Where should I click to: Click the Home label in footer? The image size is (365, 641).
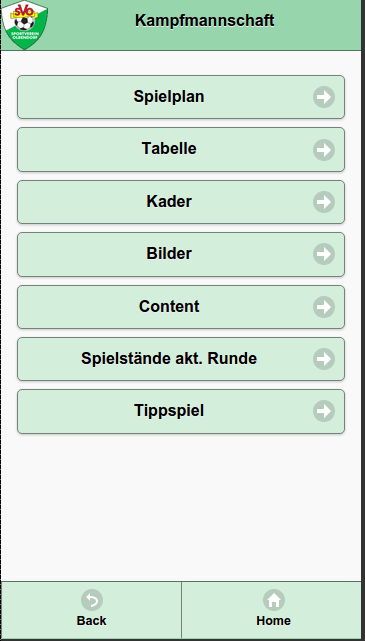[273, 621]
